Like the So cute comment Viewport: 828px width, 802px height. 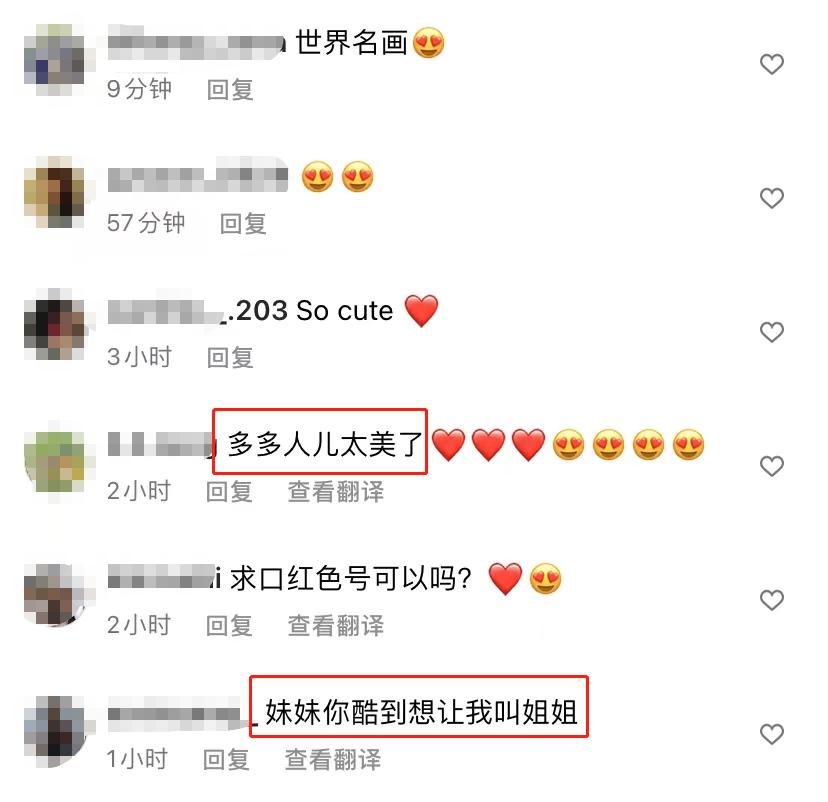(771, 333)
